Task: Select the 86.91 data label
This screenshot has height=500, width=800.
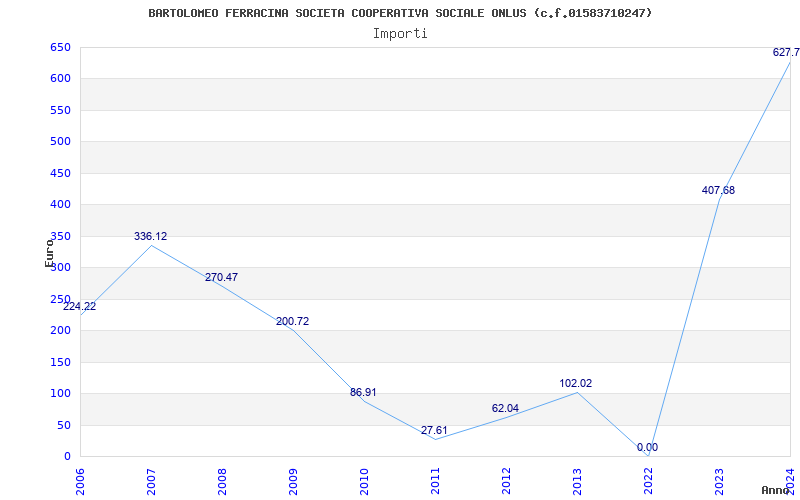Action: (x=363, y=392)
